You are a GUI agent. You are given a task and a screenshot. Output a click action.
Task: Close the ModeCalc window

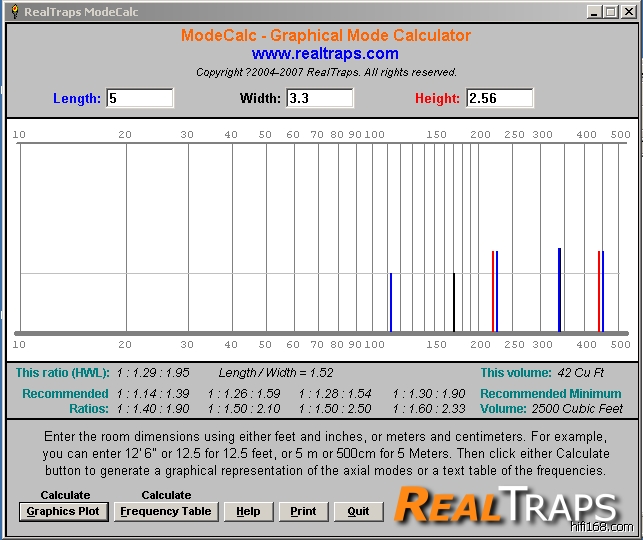(x=627, y=12)
